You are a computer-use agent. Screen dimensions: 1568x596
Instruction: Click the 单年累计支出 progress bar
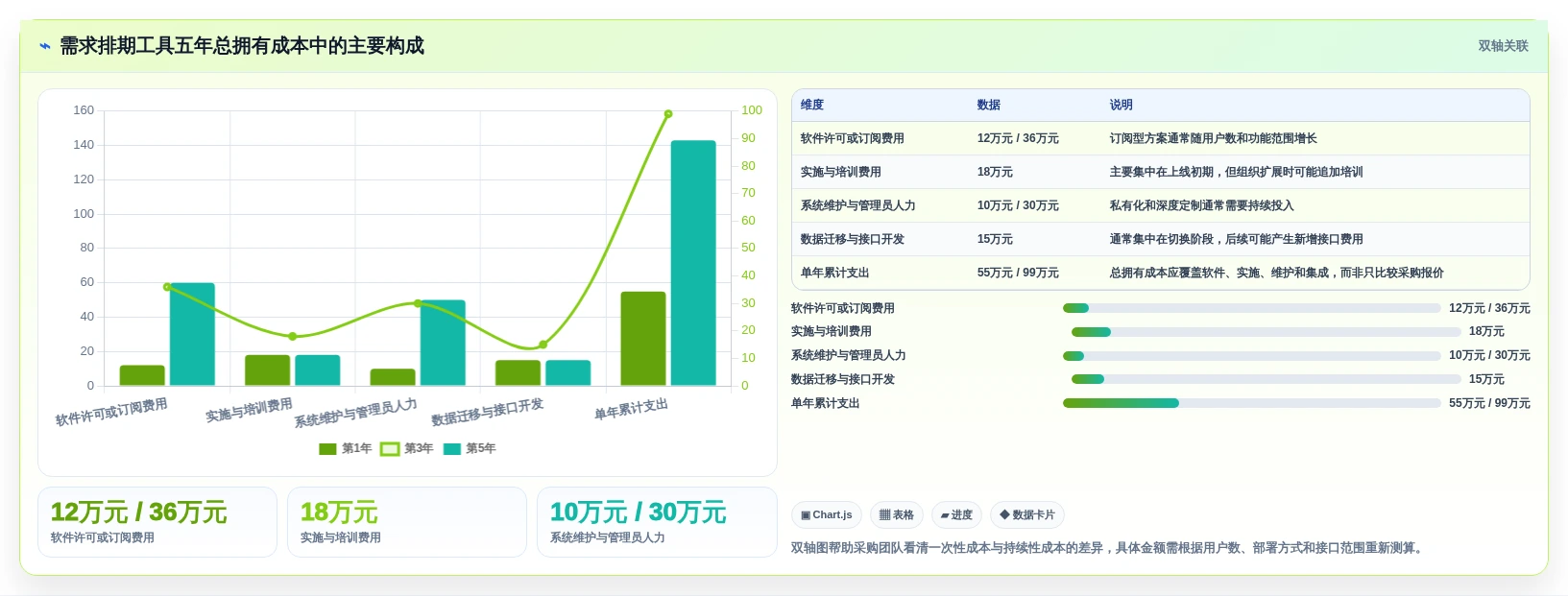[x=1251, y=403]
